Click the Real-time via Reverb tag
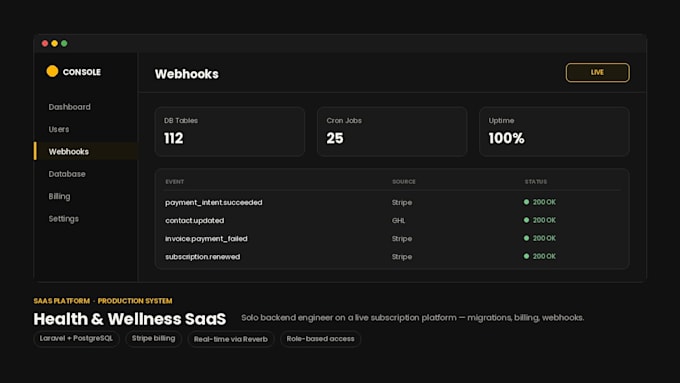Viewport: 680px width, 383px height. [x=231, y=339]
